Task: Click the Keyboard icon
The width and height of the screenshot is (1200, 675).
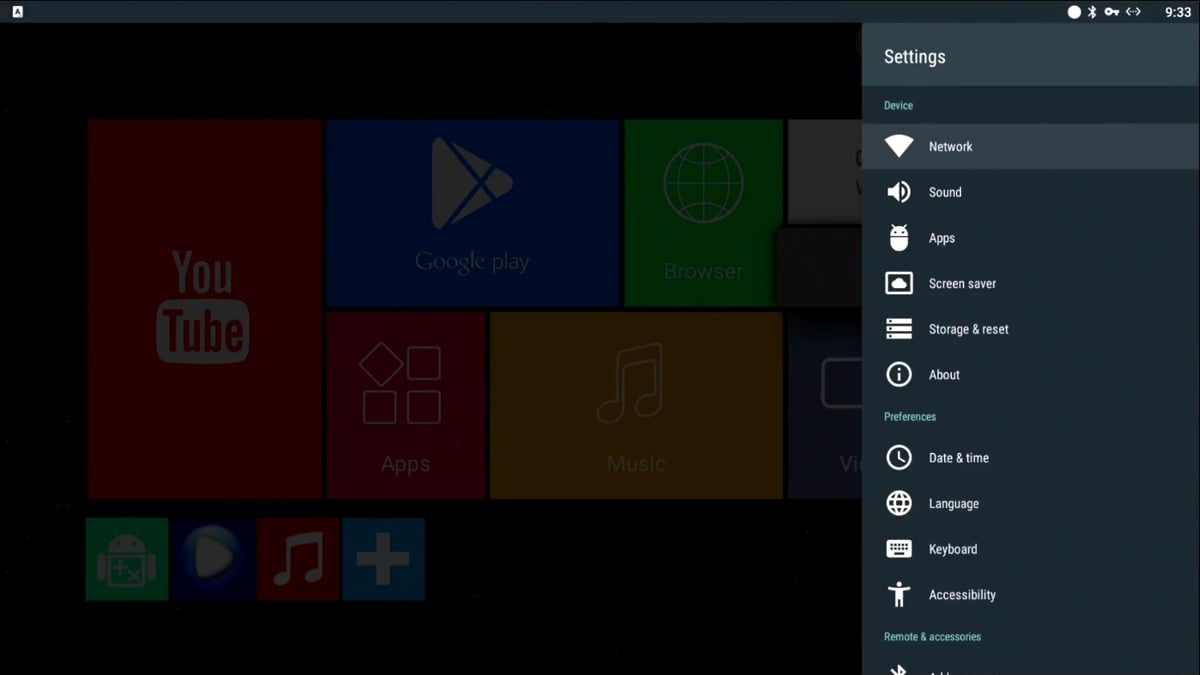Action: [x=899, y=549]
